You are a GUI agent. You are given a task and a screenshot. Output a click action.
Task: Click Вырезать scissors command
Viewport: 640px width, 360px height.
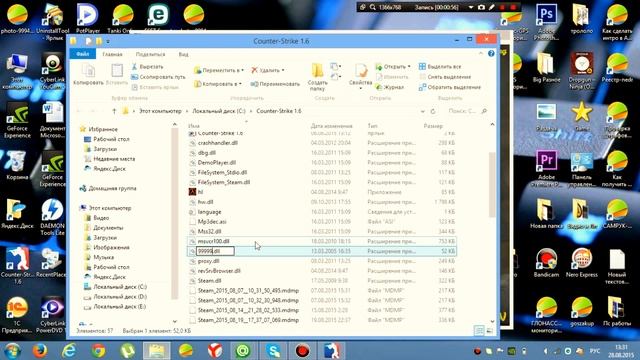[x=148, y=67]
